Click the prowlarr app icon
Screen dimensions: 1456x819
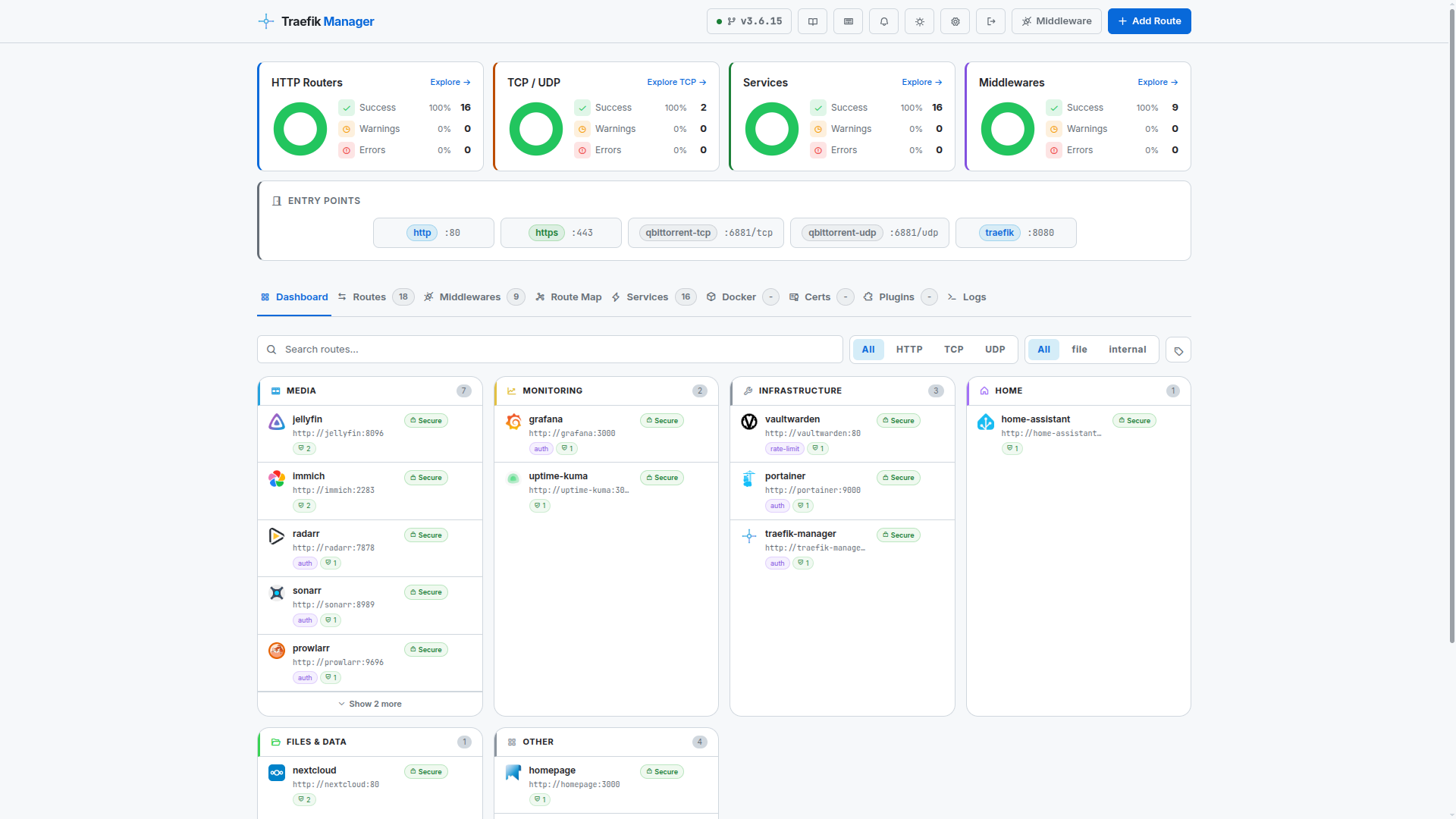pyautogui.click(x=277, y=651)
